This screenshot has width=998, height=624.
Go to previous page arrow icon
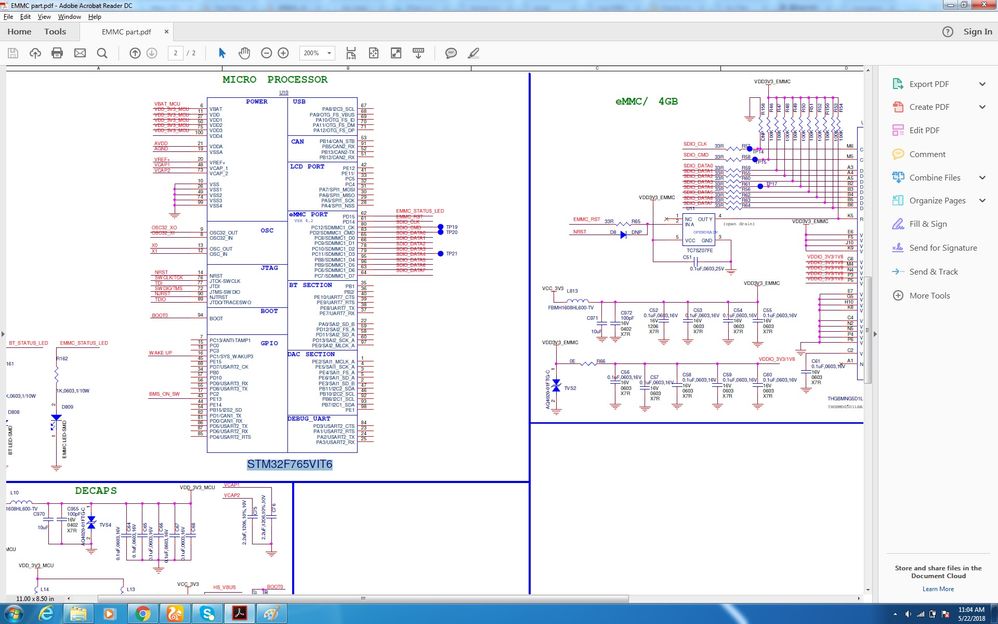pos(135,53)
